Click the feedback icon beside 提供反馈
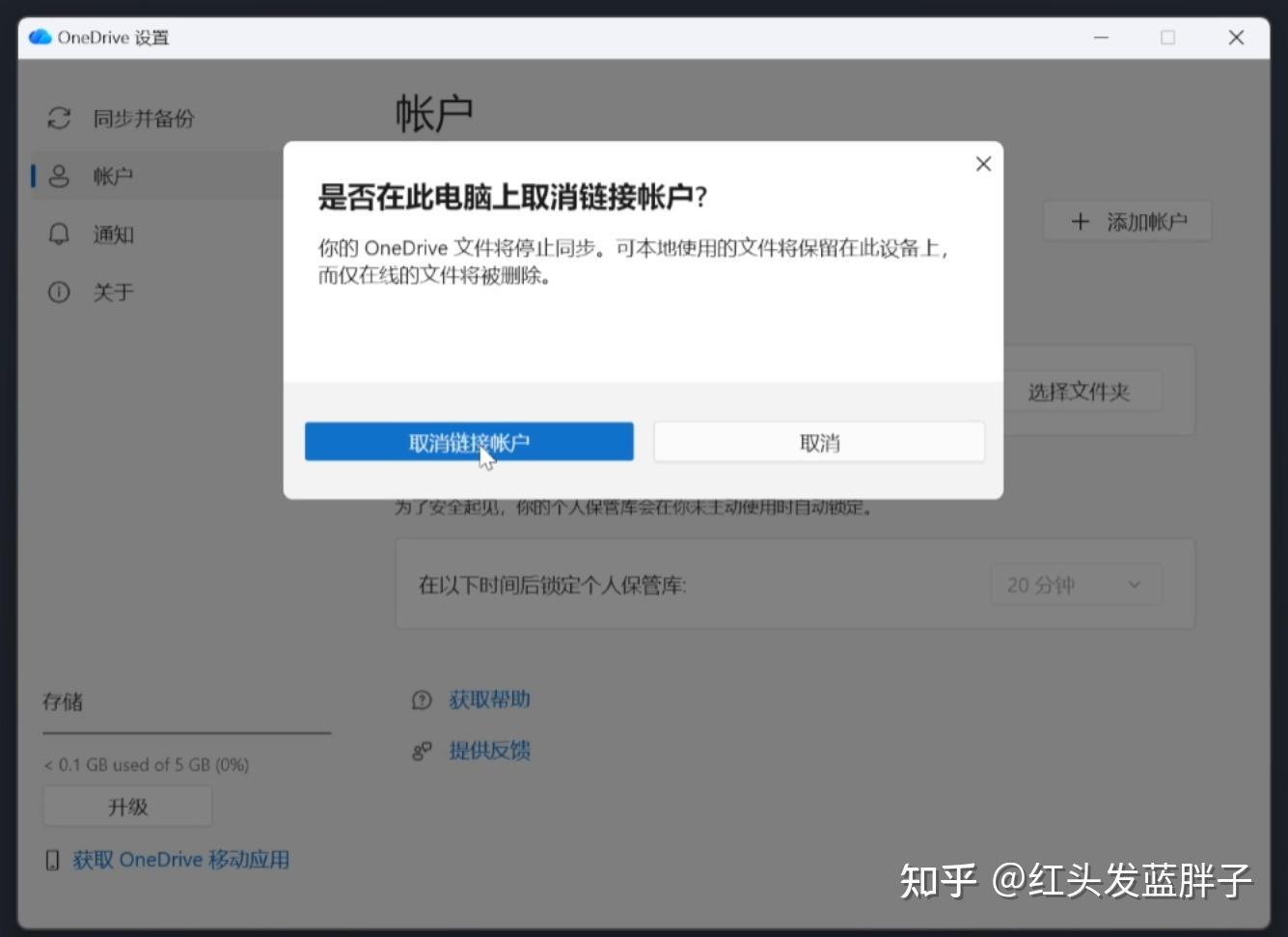 point(422,751)
